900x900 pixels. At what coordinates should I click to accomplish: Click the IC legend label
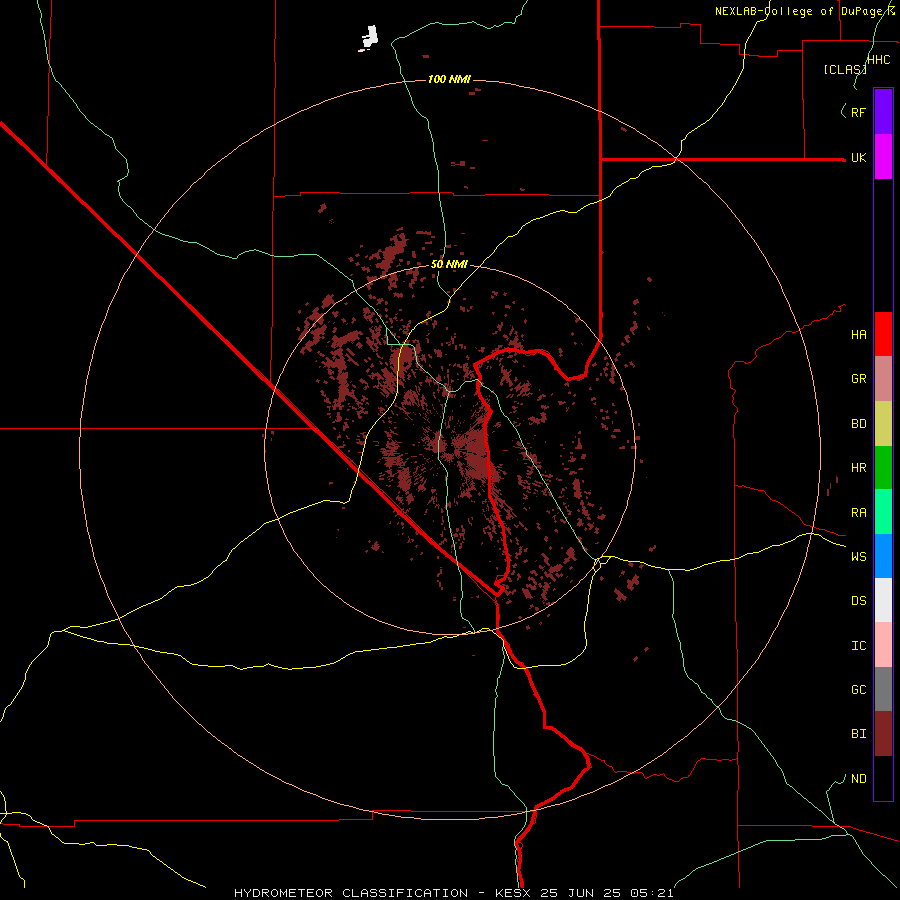click(x=859, y=646)
